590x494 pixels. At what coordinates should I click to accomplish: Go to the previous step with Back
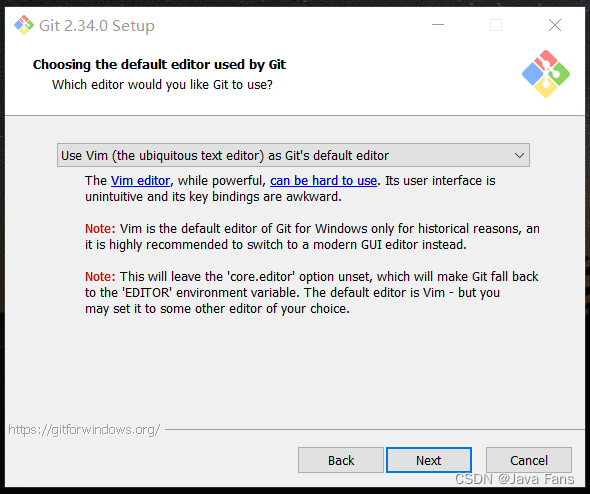pyautogui.click(x=341, y=460)
